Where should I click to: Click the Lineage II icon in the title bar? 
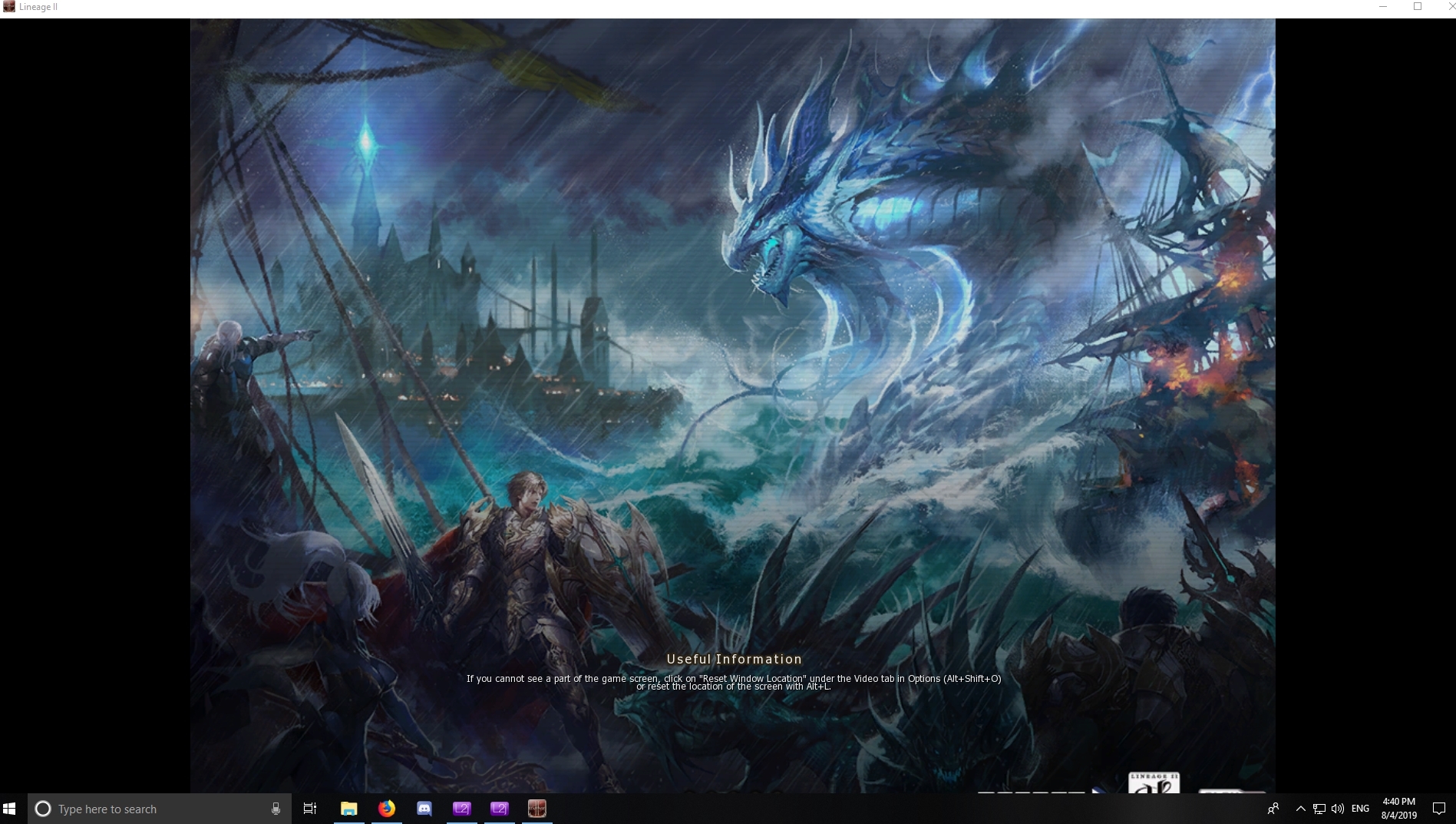[9, 7]
